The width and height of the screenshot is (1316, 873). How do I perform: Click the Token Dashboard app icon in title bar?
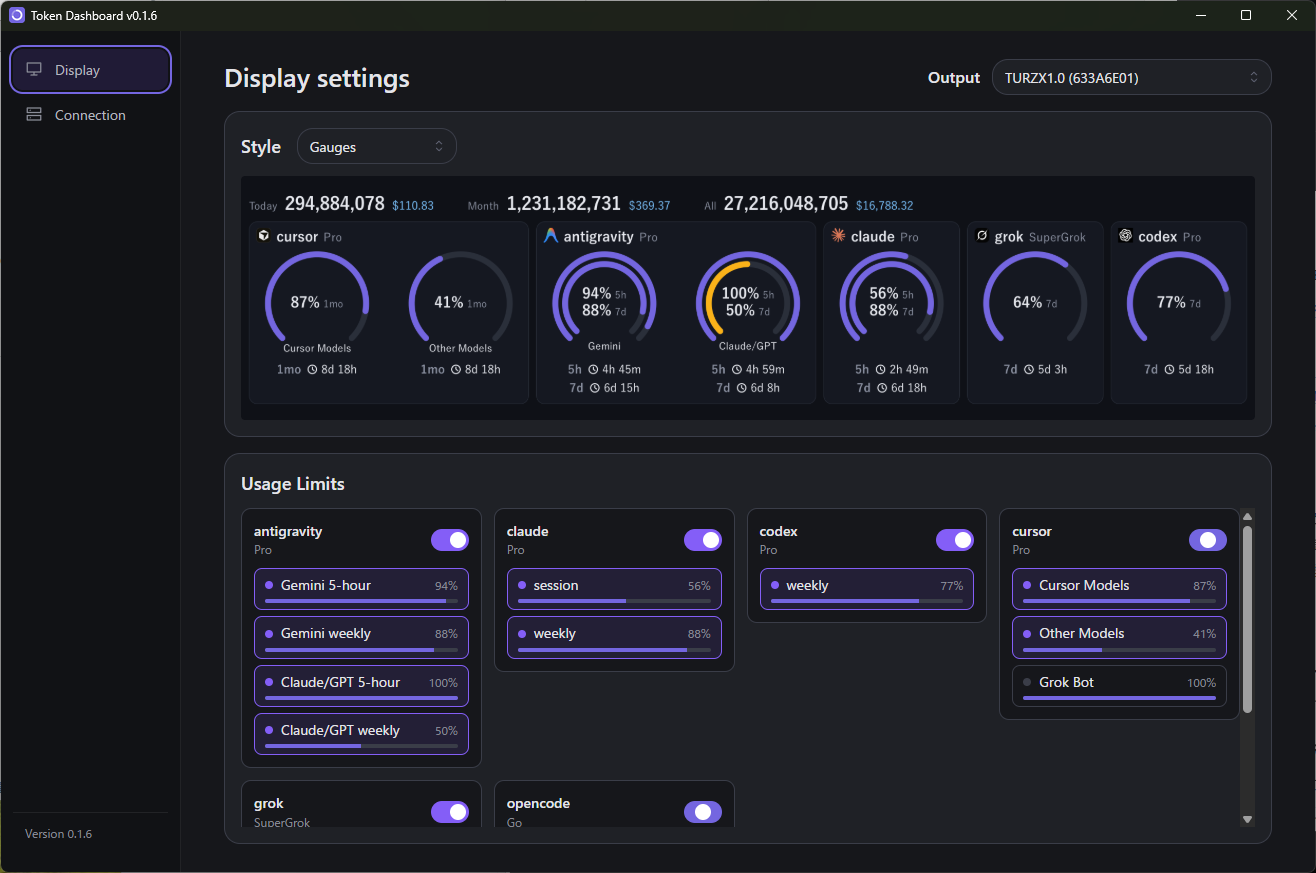point(16,15)
